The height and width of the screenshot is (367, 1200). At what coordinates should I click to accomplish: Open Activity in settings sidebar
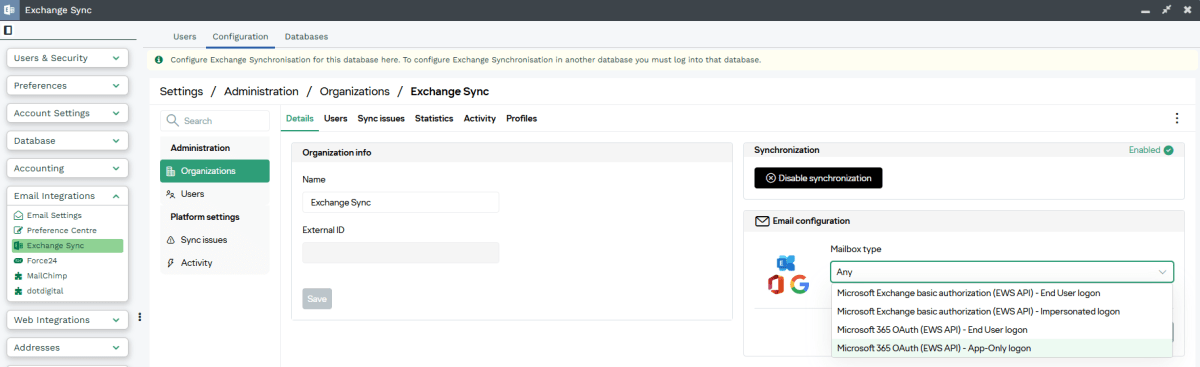click(196, 263)
